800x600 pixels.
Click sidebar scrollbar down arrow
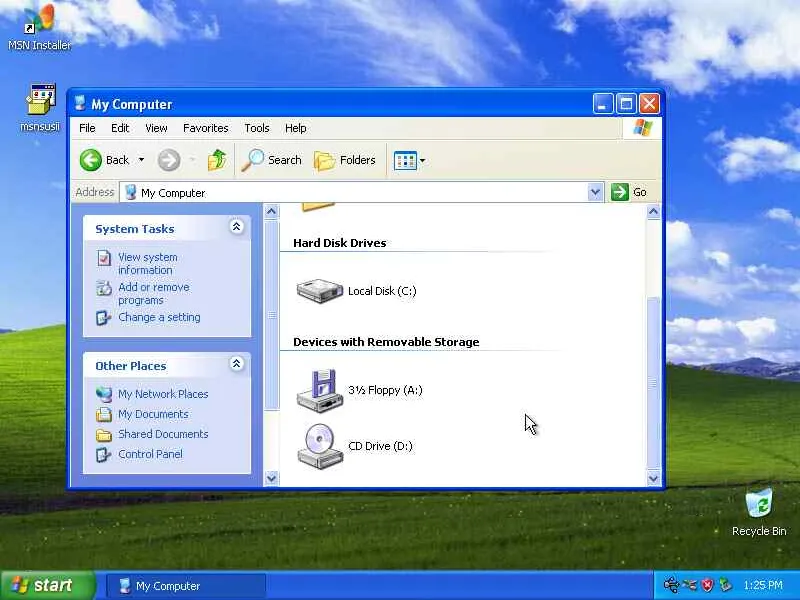pos(271,478)
